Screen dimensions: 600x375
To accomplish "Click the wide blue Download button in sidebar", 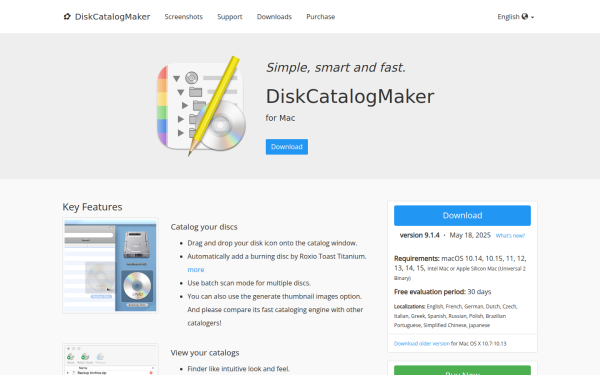I will pyautogui.click(x=462, y=215).
